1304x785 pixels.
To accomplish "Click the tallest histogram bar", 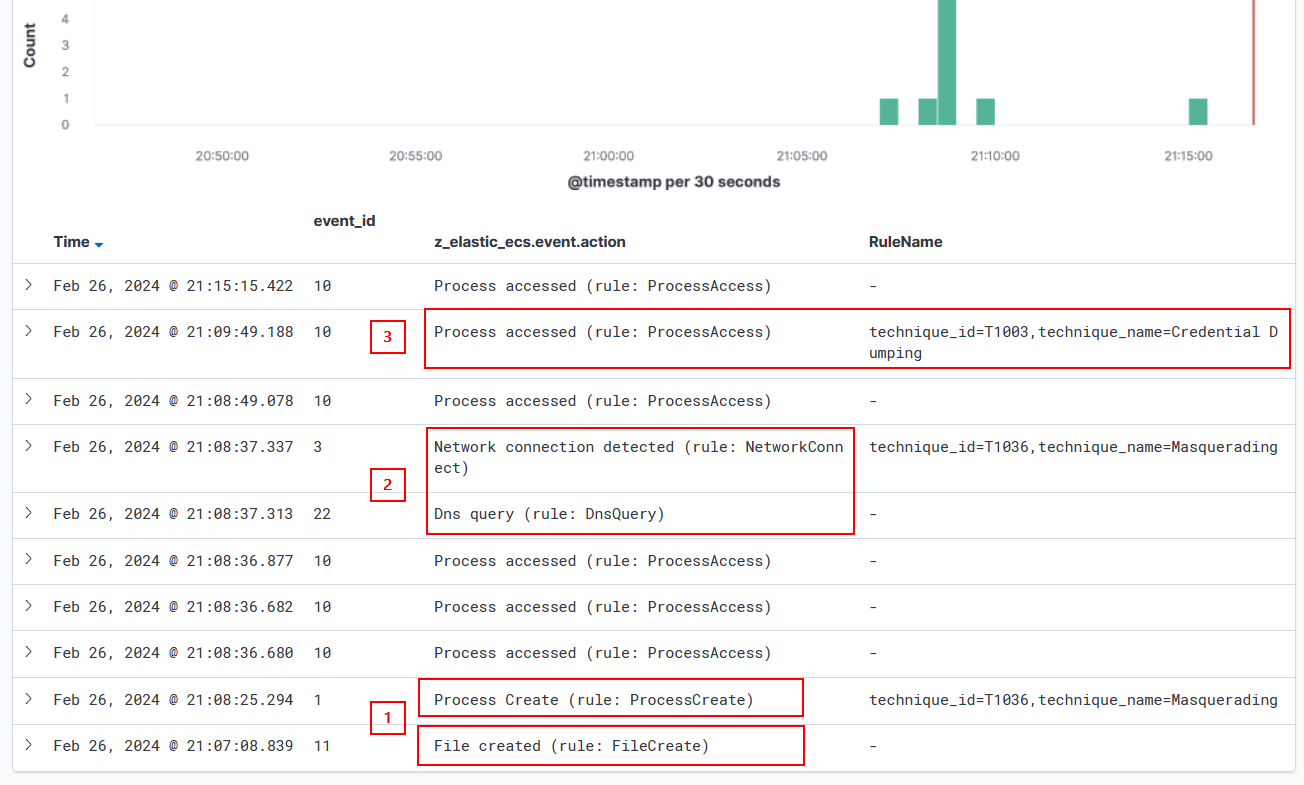I will pos(947,60).
